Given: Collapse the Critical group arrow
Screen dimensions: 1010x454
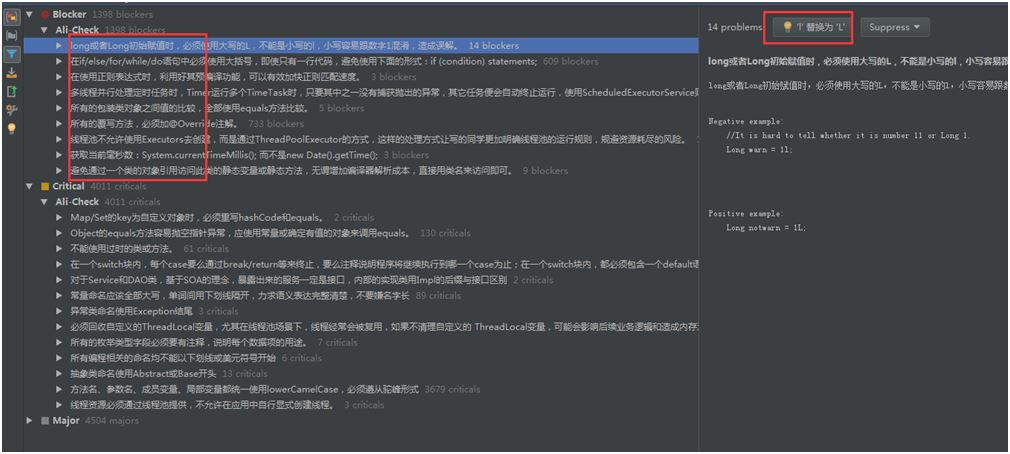Looking at the screenshot, I should pos(29,186).
